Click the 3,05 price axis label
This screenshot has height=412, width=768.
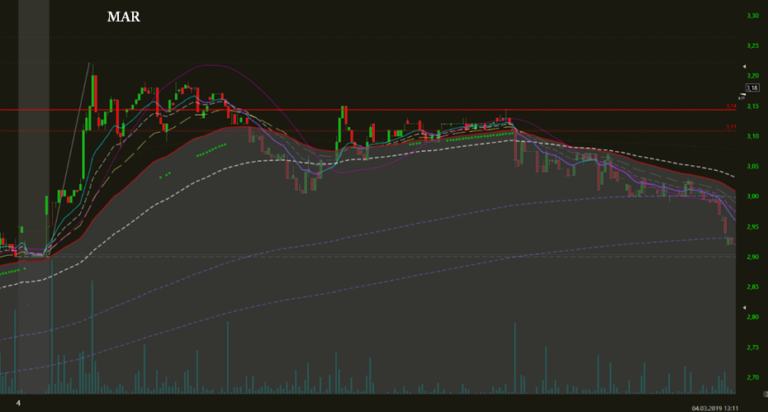coord(753,166)
